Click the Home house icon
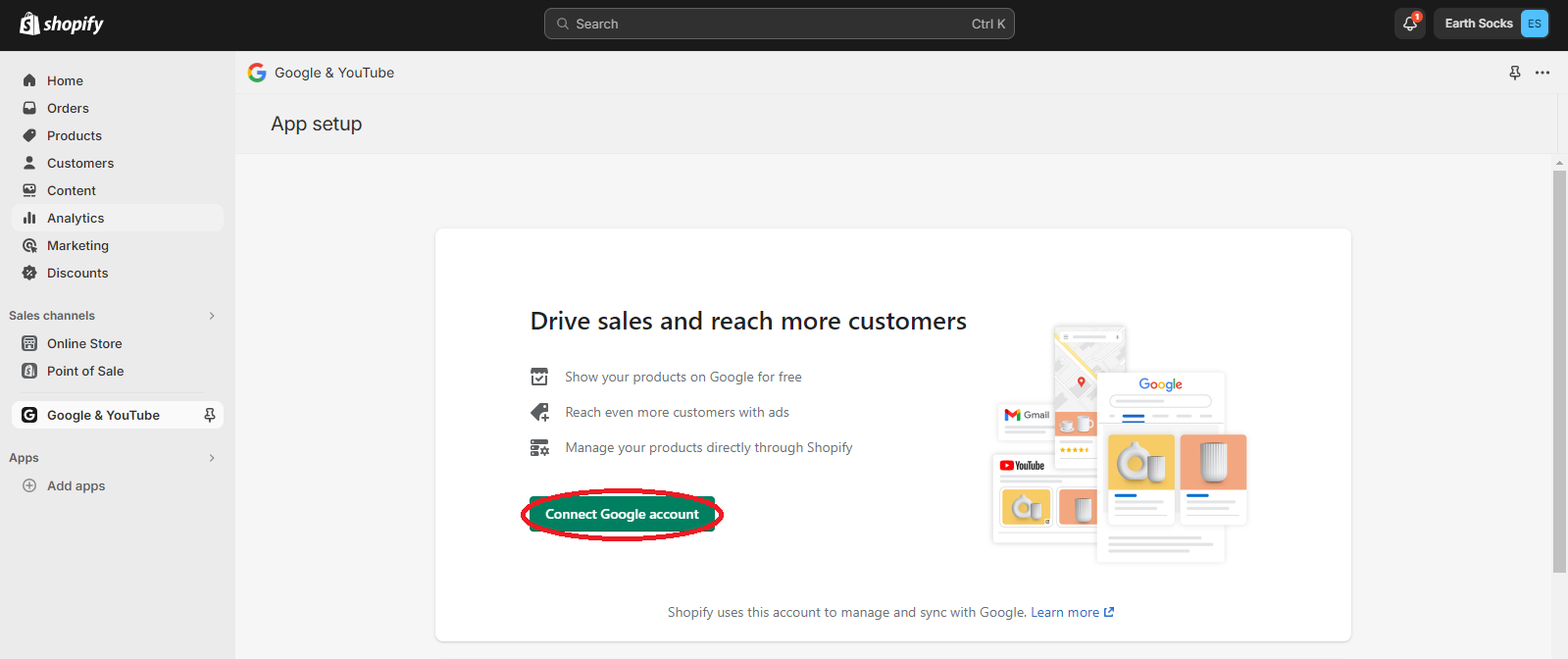The image size is (1568, 659). coord(29,80)
